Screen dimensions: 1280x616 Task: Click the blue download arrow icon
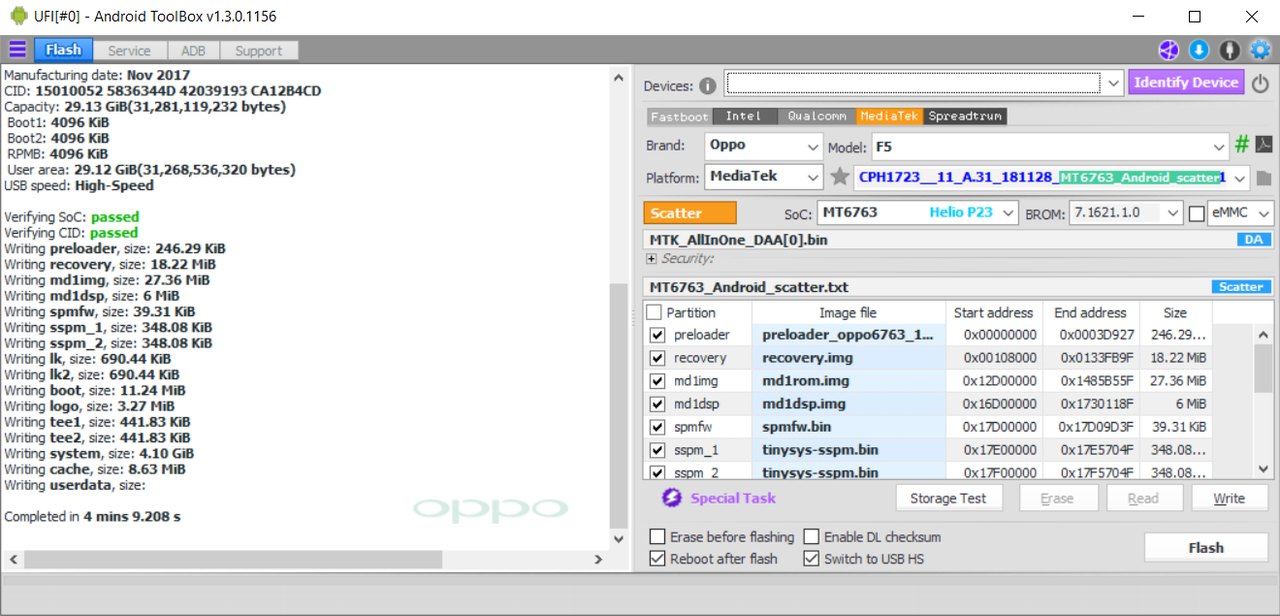click(x=1198, y=50)
